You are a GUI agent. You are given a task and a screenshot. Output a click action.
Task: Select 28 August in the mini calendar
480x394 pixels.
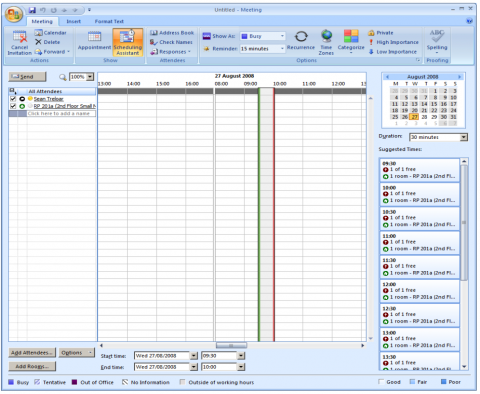424,117
